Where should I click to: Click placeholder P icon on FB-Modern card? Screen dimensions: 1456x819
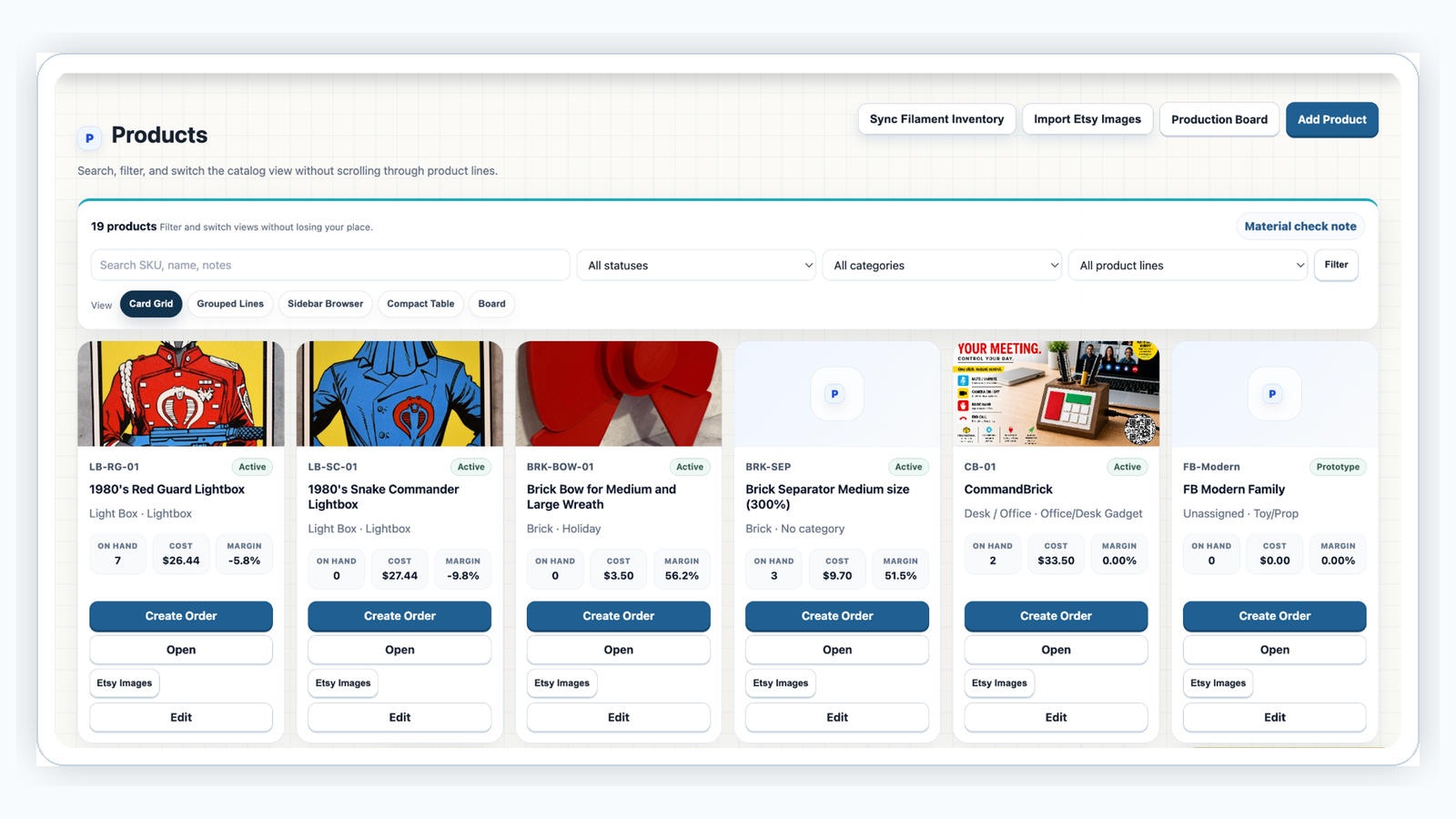coord(1273,394)
